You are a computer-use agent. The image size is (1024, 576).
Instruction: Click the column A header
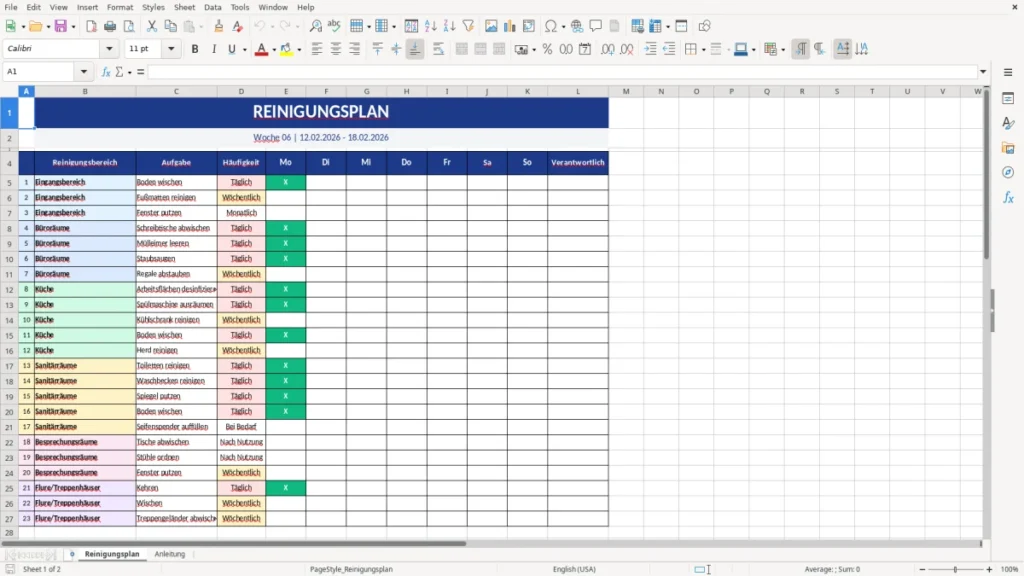(26, 91)
